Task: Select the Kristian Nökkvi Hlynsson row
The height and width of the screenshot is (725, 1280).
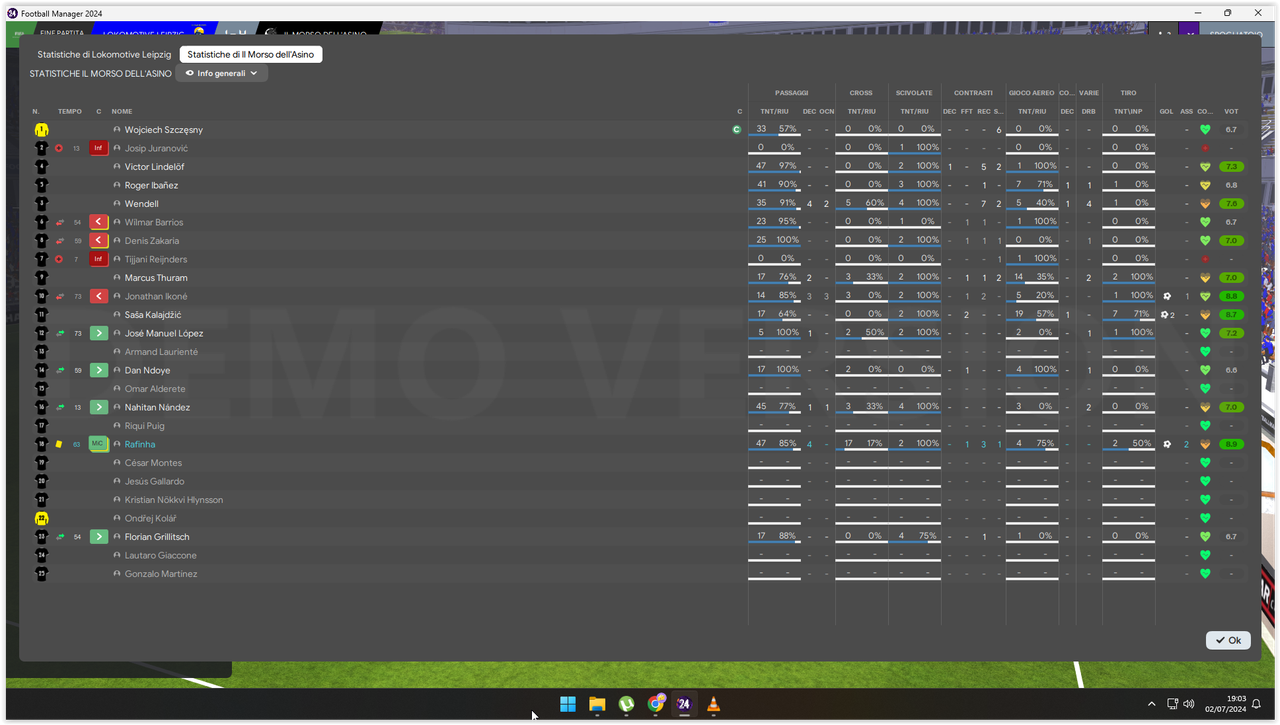Action: pos(640,500)
